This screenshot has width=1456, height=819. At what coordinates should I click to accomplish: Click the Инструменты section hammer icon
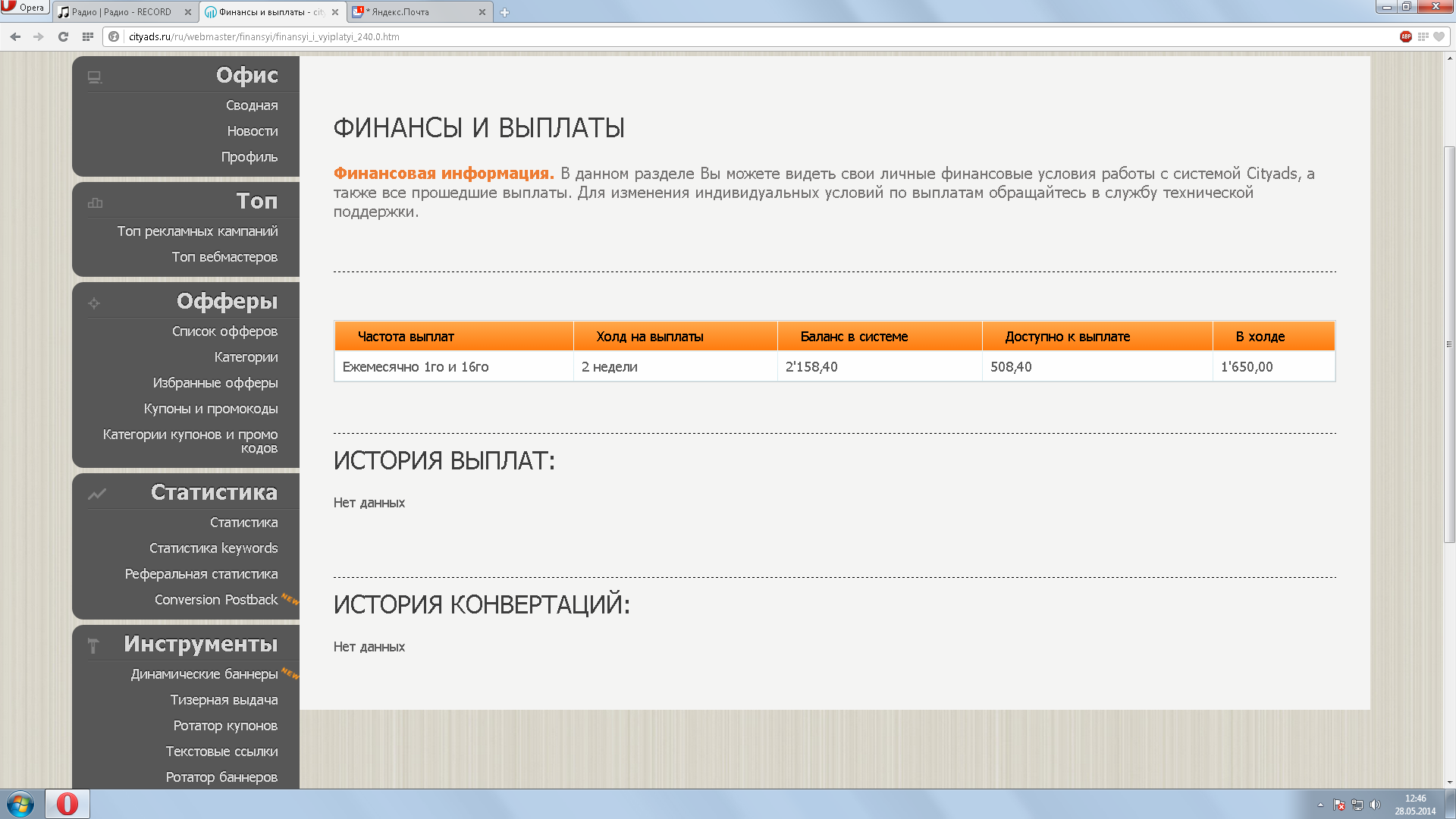[x=93, y=645]
